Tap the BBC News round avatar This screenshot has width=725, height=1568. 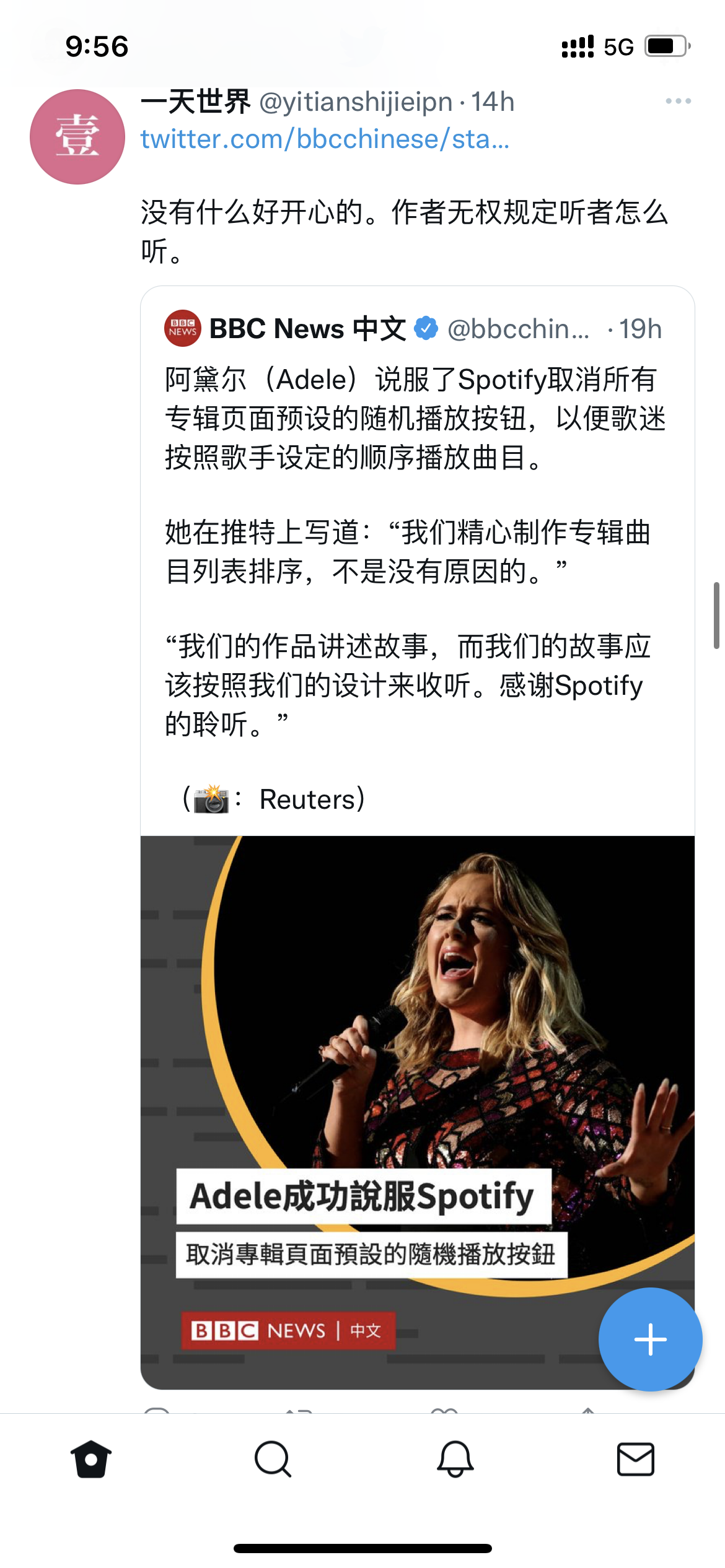click(183, 328)
